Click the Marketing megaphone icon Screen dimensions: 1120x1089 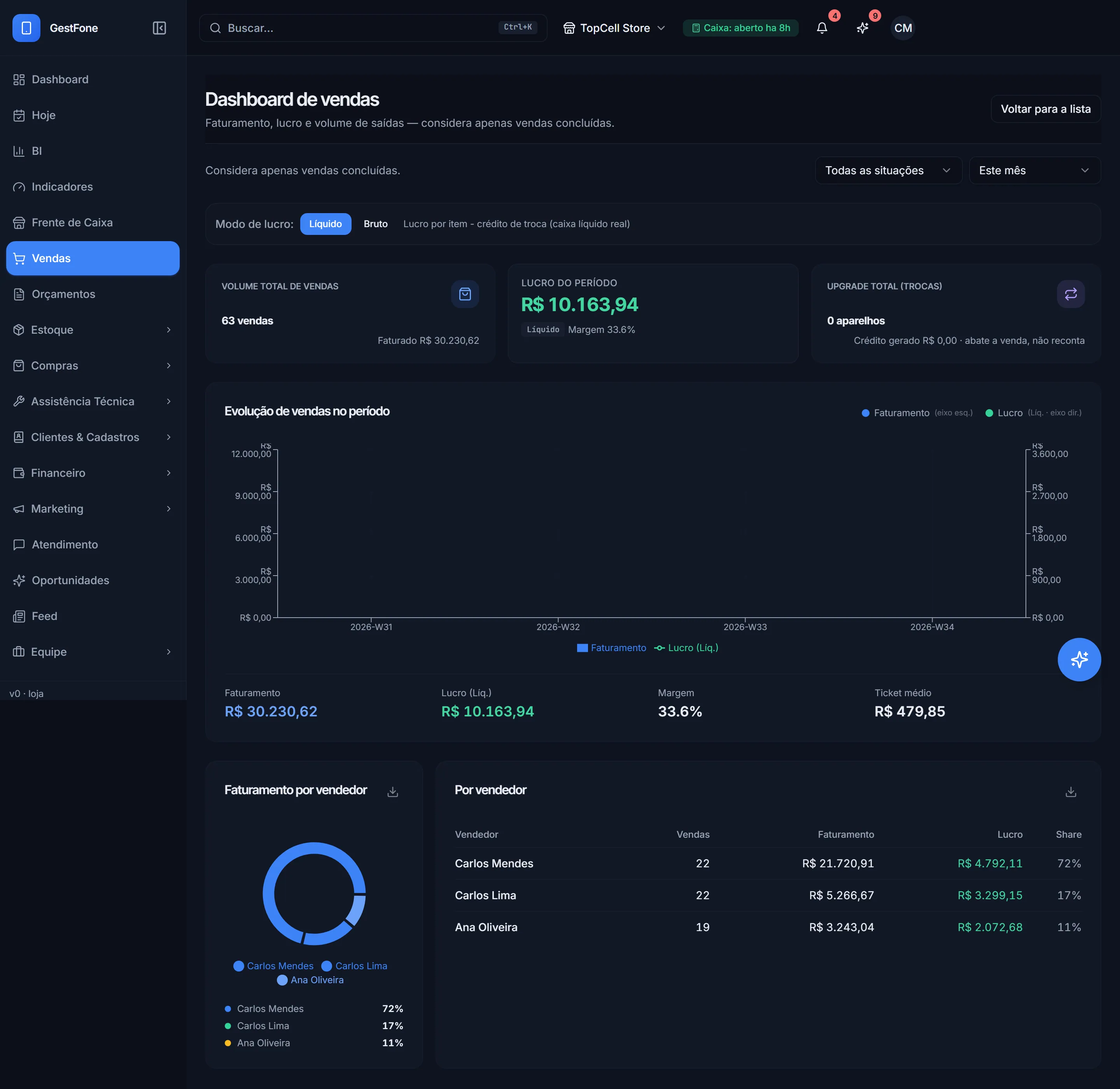coord(19,509)
